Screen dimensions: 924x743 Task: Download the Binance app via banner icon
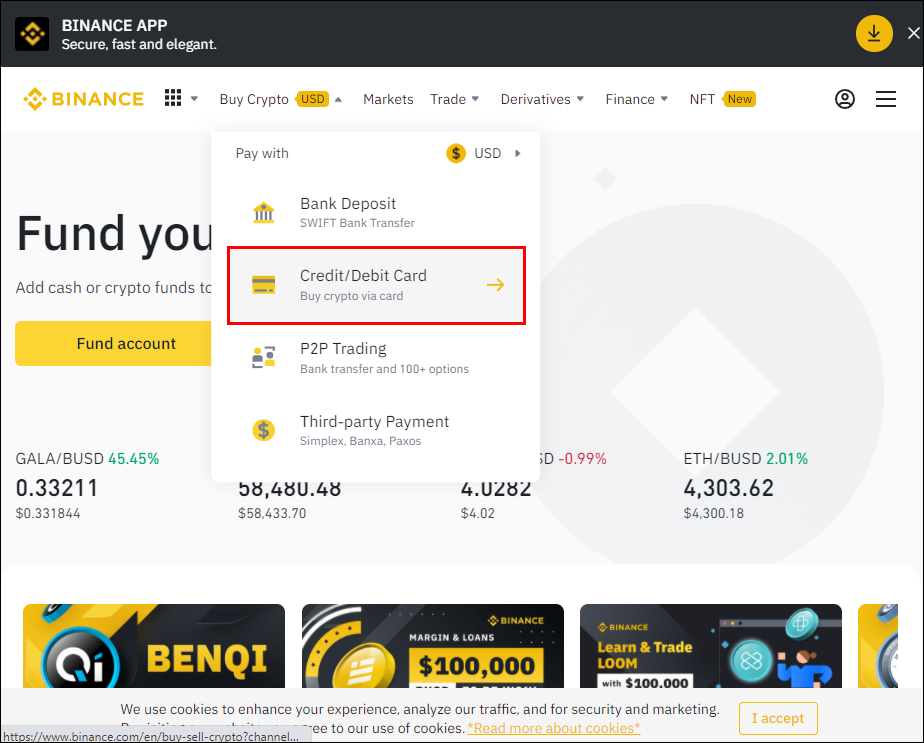pyautogui.click(x=874, y=34)
